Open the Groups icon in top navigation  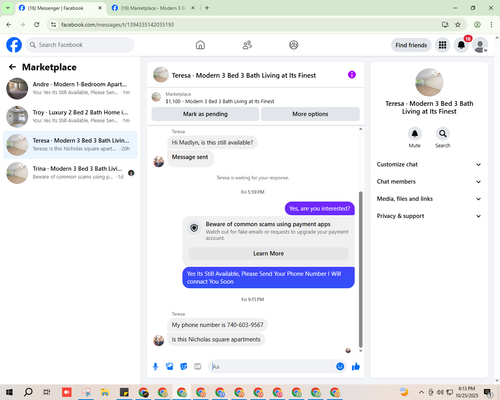[x=294, y=45]
